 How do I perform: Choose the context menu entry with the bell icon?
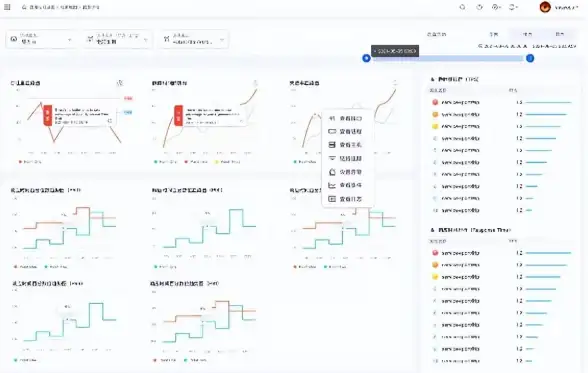click(348, 172)
